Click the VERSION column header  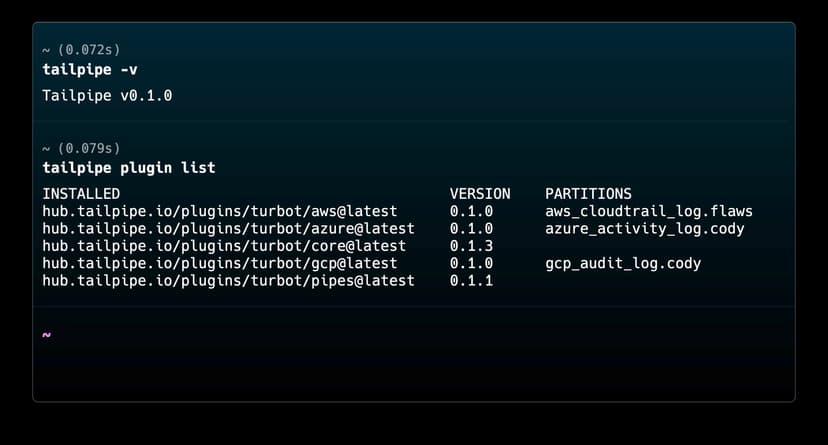pos(480,193)
